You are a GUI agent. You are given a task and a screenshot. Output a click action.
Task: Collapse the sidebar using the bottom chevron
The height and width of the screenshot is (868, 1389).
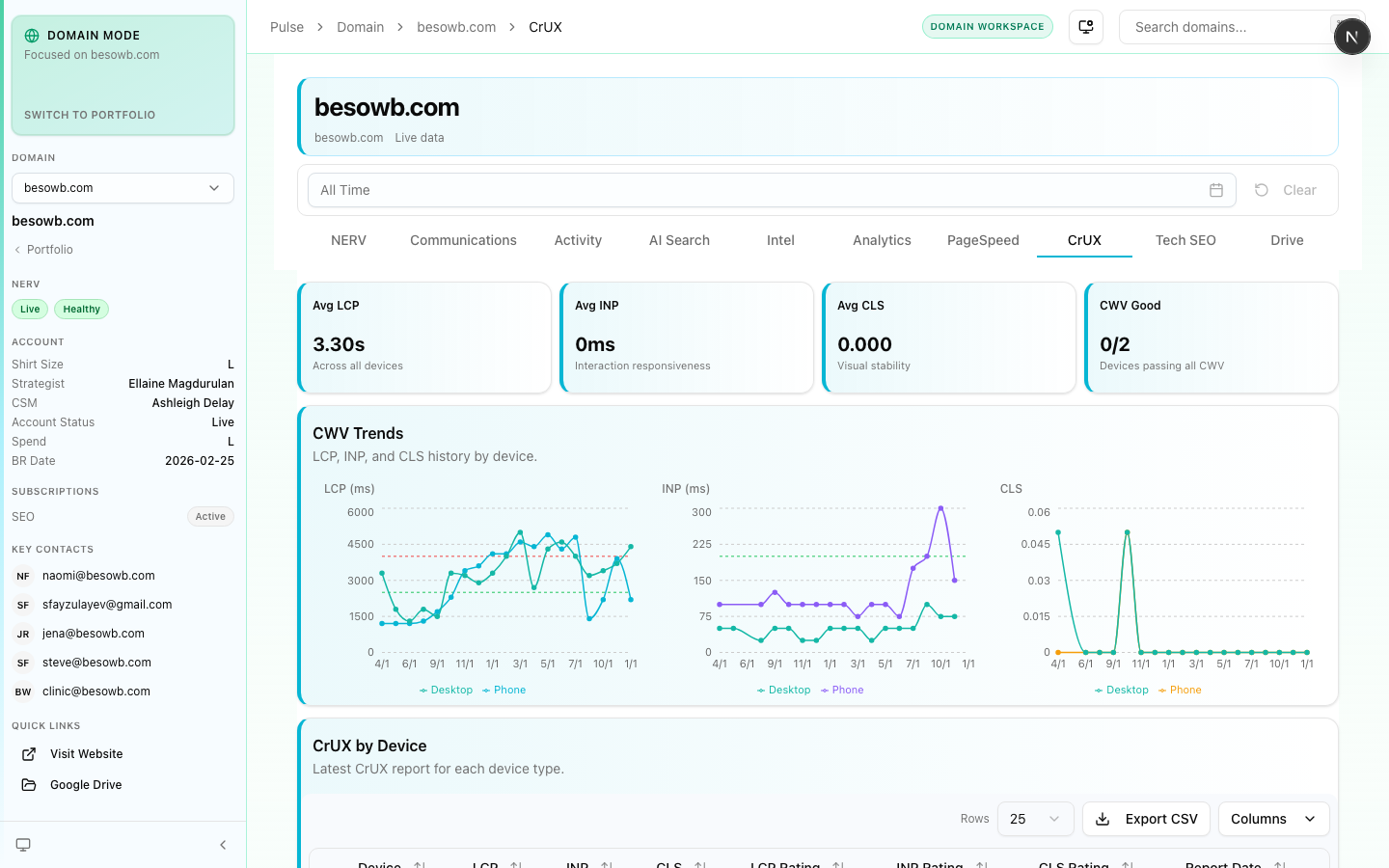(223, 845)
